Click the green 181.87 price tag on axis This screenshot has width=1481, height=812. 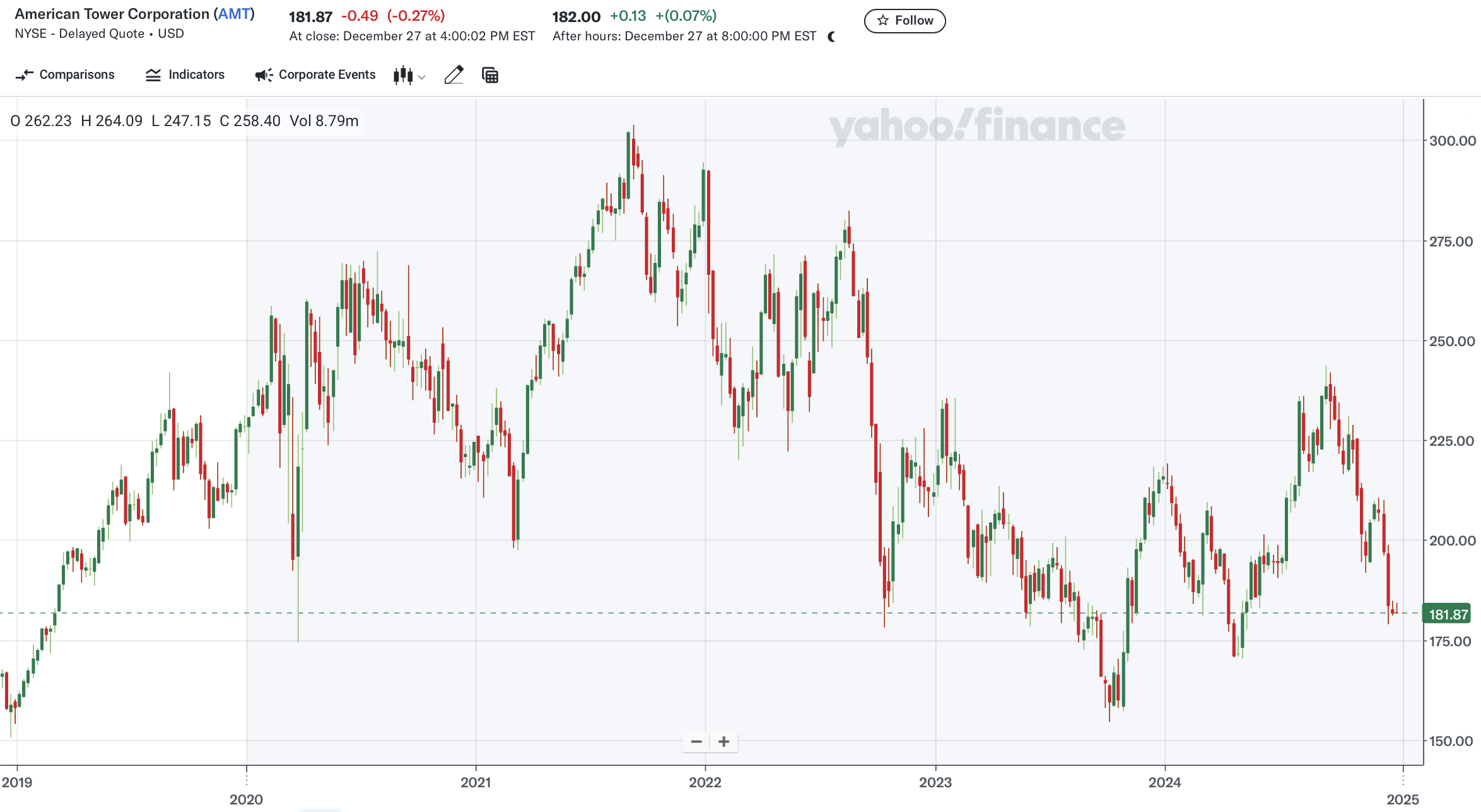click(1447, 614)
